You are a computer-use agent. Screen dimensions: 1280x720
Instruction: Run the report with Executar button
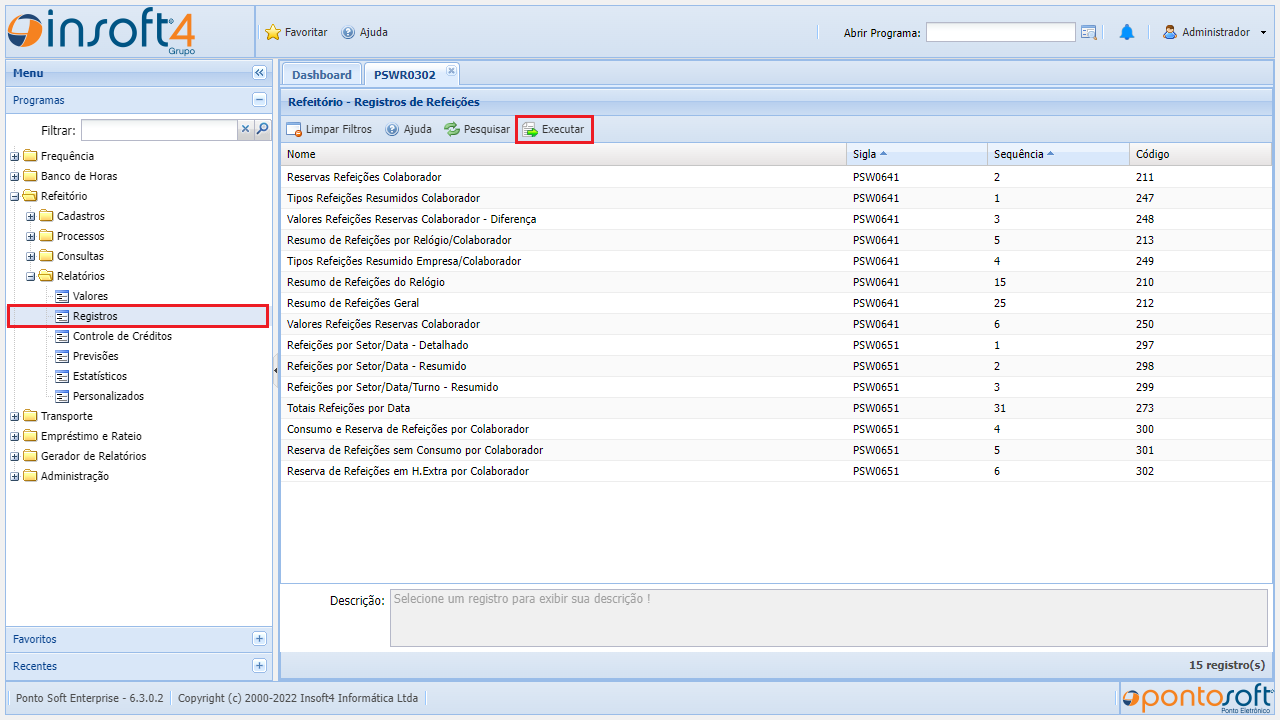(x=554, y=129)
